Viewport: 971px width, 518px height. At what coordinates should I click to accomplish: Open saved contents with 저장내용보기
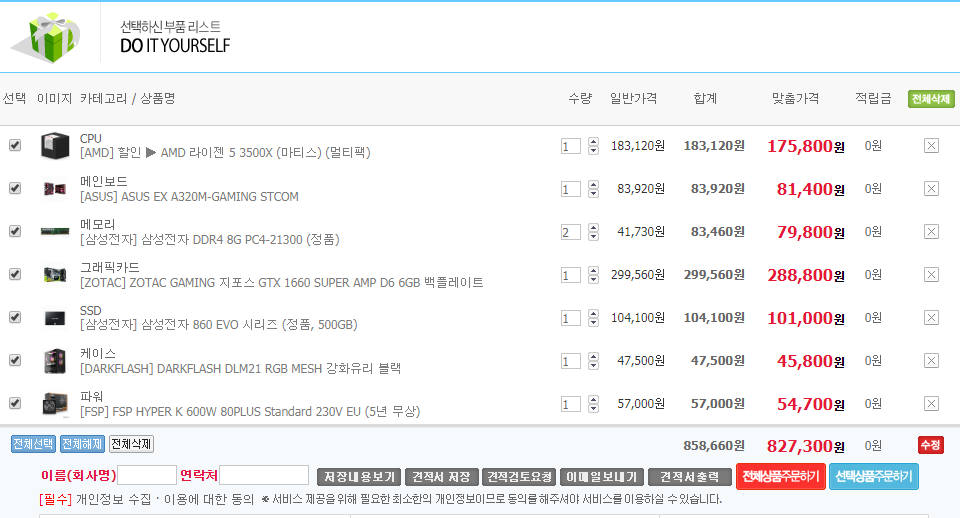(359, 476)
